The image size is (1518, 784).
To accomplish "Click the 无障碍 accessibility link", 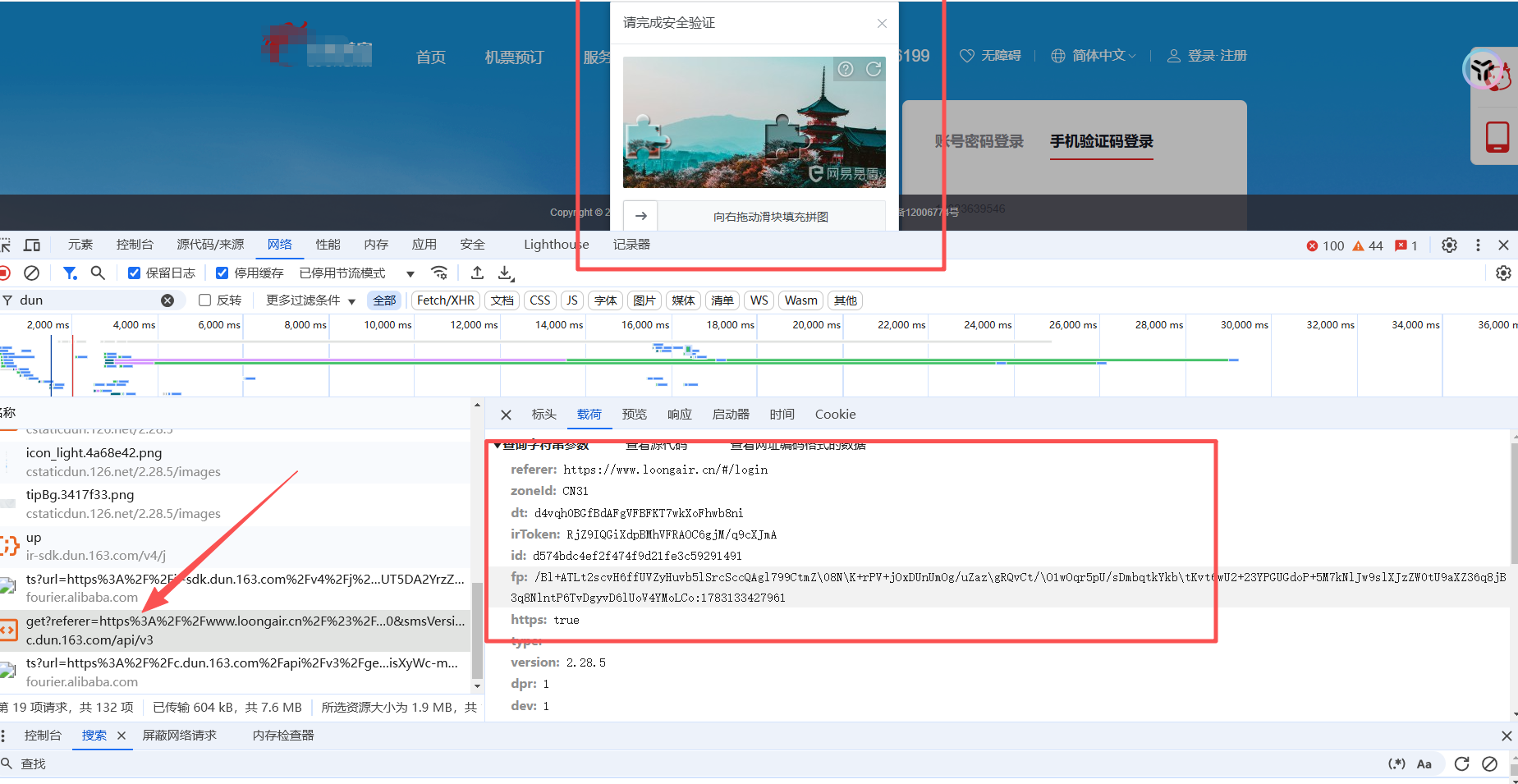I will pyautogui.click(x=991, y=55).
